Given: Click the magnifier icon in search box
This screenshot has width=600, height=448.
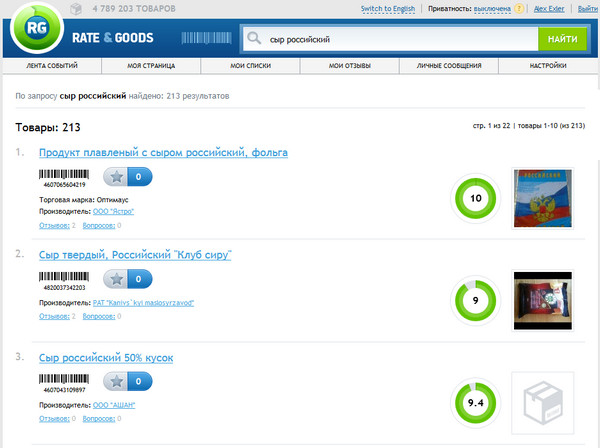Looking at the screenshot, I should pos(255,40).
